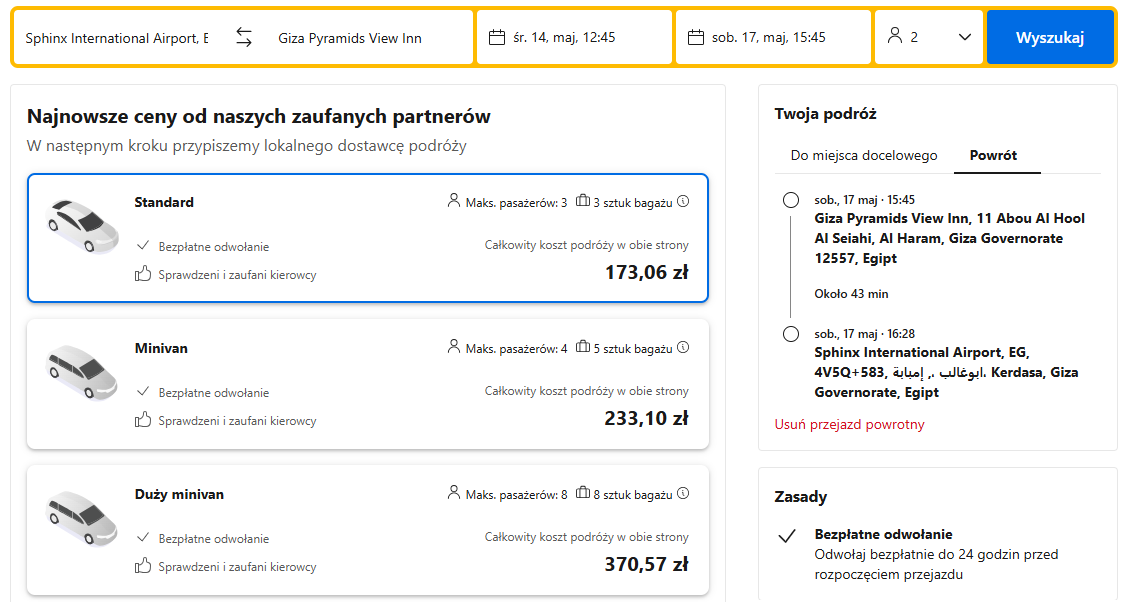Open the Duży minivan luggage info icon
The image size is (1122, 602).
coord(683,493)
